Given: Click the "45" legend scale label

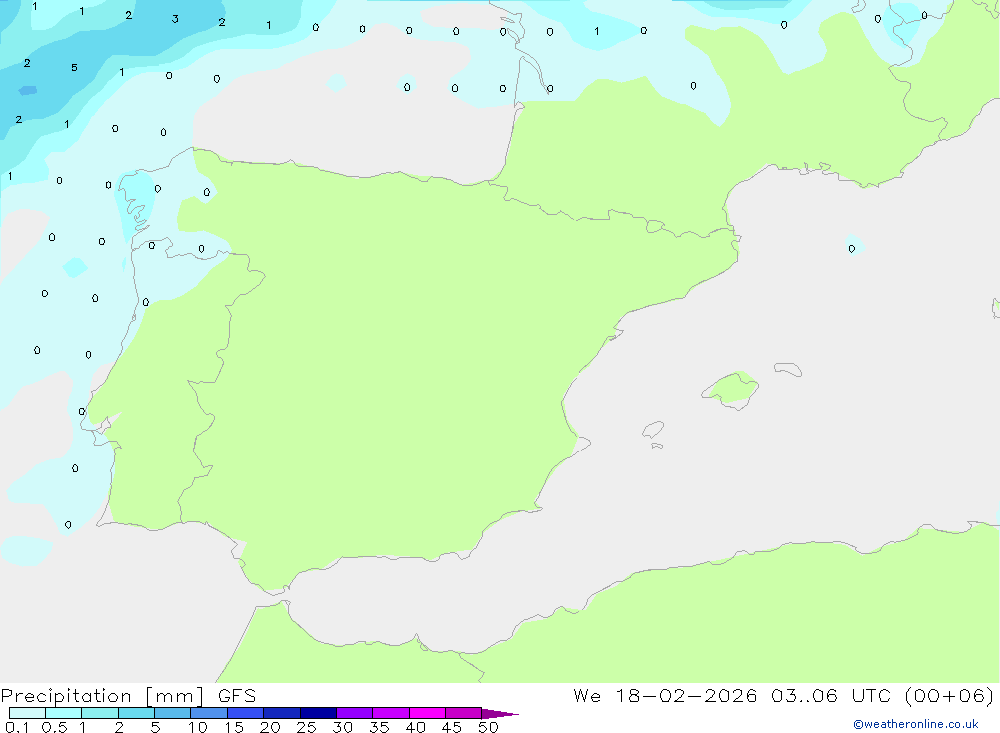Looking at the screenshot, I should click(452, 727).
